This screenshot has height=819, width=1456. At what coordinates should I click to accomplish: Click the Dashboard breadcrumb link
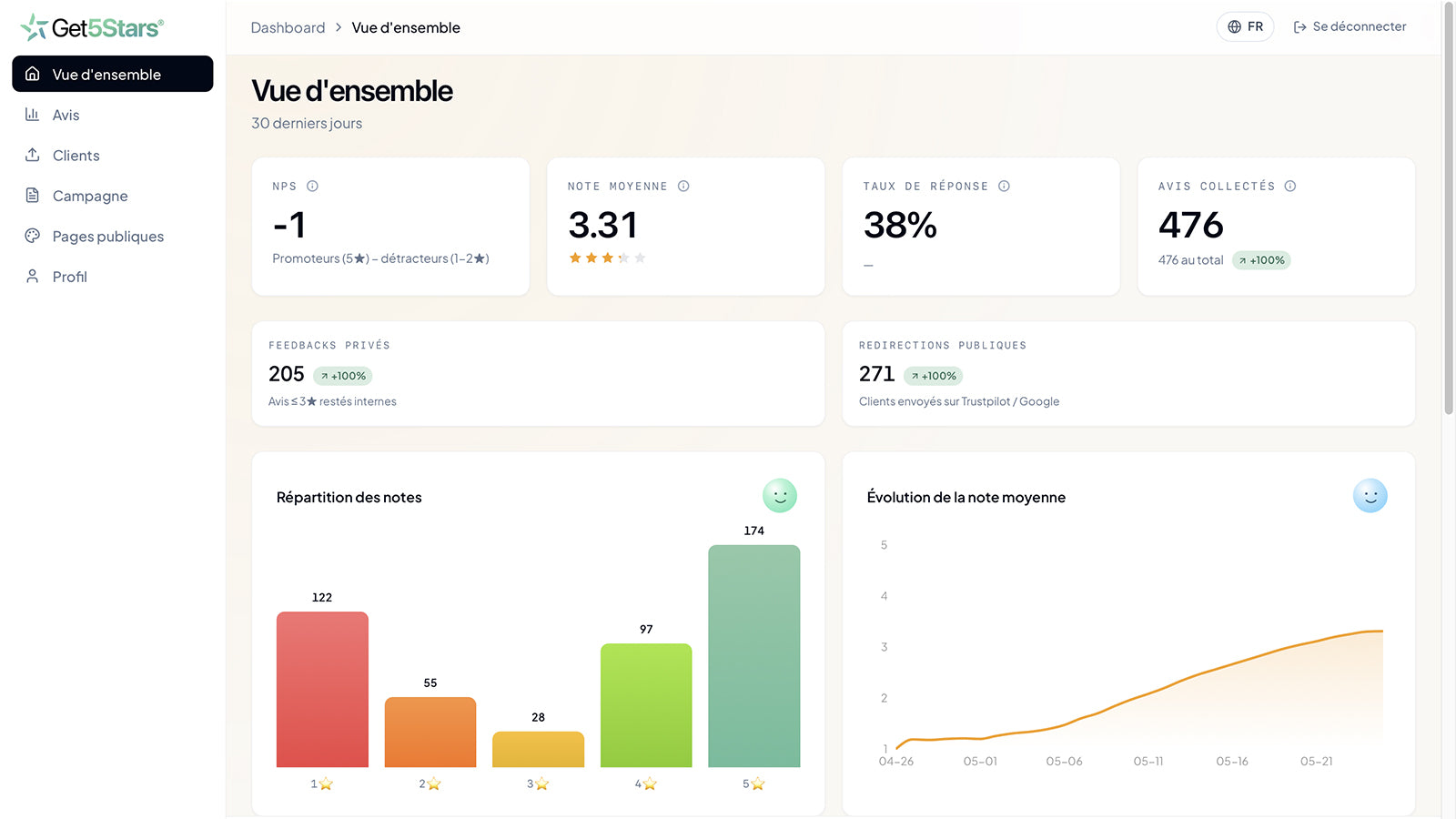pyautogui.click(x=288, y=27)
